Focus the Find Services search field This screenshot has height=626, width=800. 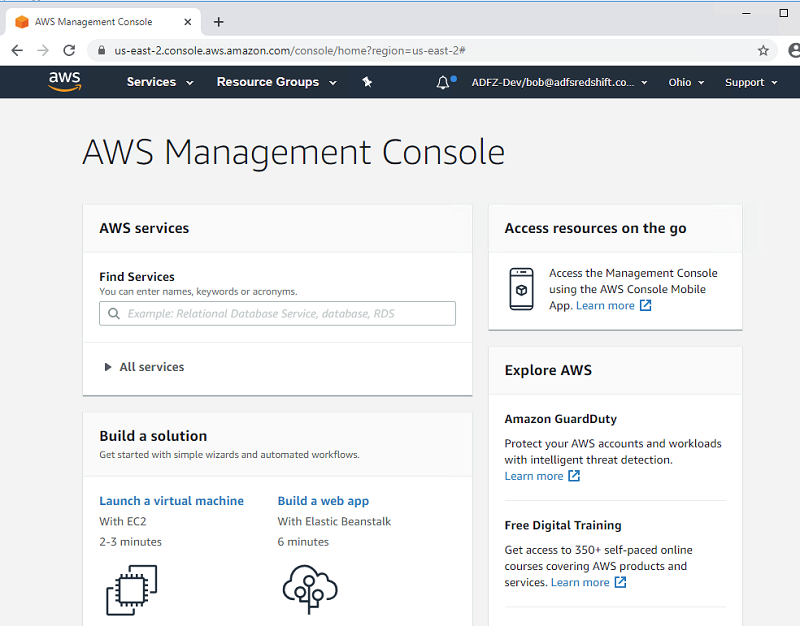click(277, 313)
